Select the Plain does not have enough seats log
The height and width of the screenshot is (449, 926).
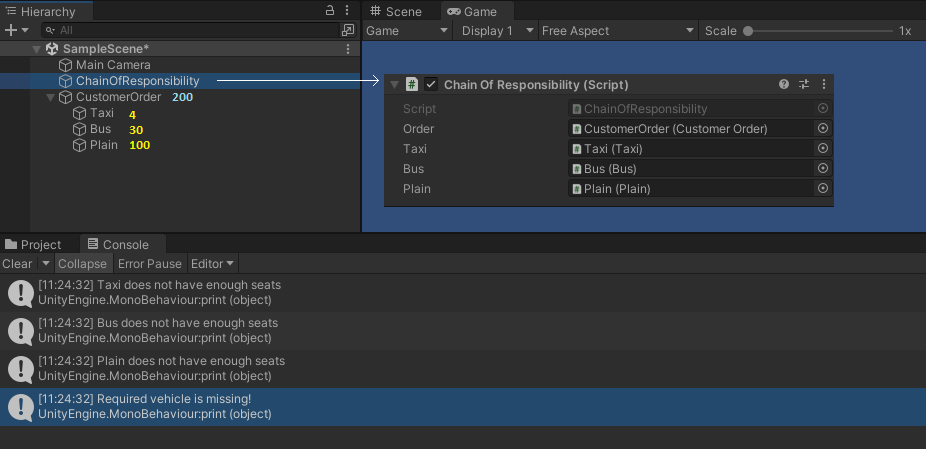click(463, 369)
